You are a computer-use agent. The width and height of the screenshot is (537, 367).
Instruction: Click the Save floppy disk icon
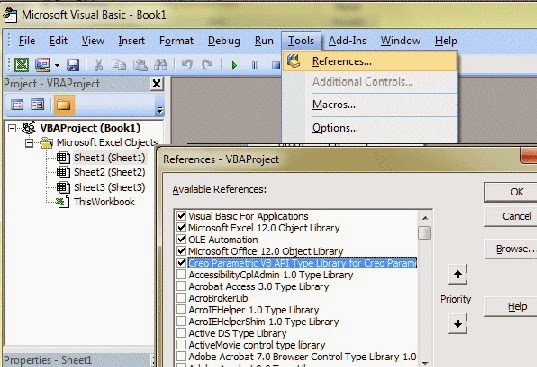coord(73,65)
